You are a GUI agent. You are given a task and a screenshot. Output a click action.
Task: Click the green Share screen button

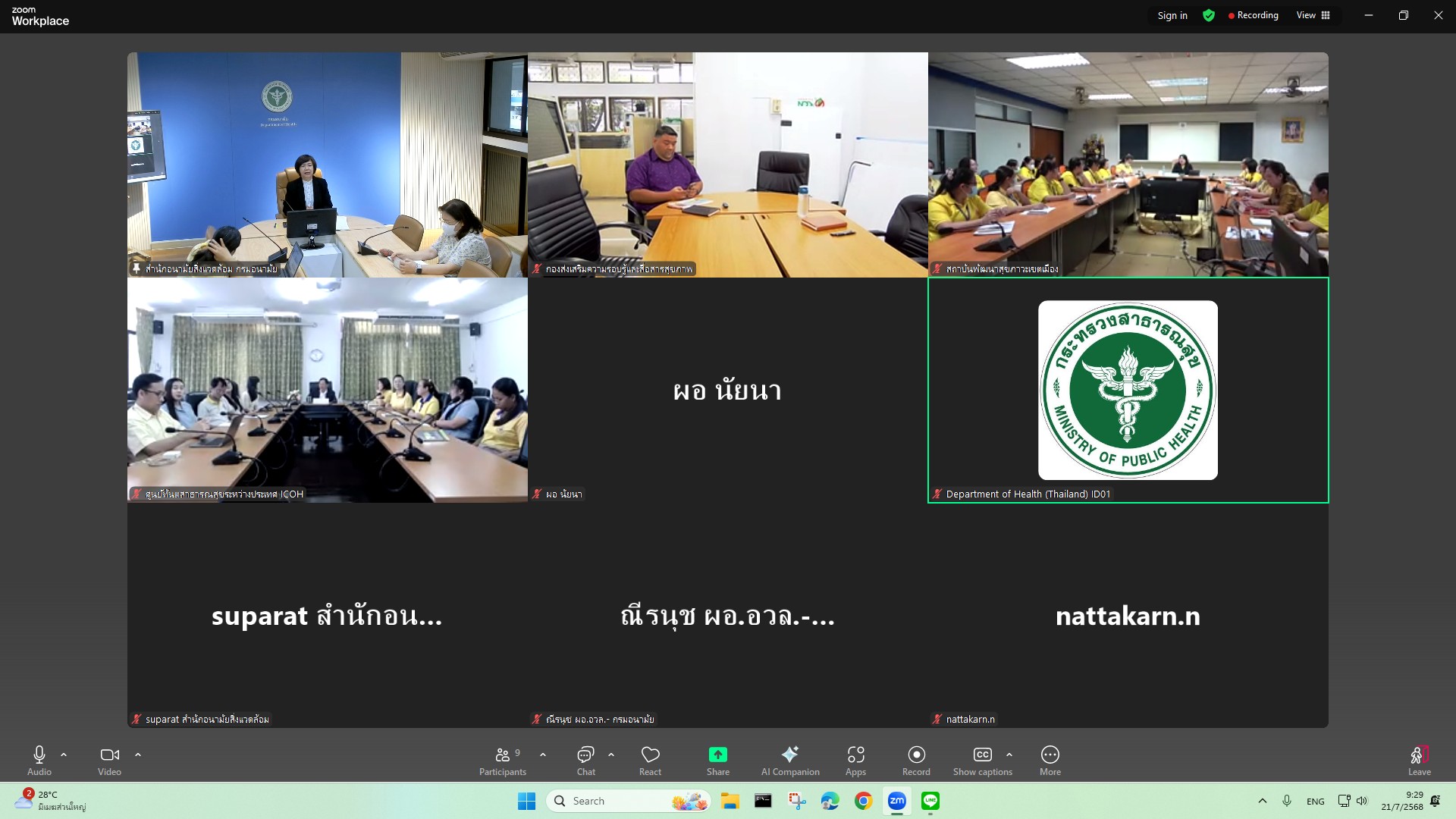tap(718, 761)
